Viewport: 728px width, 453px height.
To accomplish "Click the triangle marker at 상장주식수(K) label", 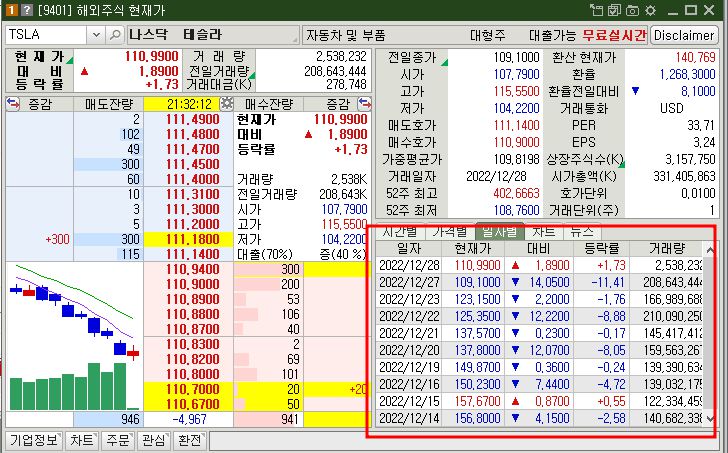I will click(621, 164).
